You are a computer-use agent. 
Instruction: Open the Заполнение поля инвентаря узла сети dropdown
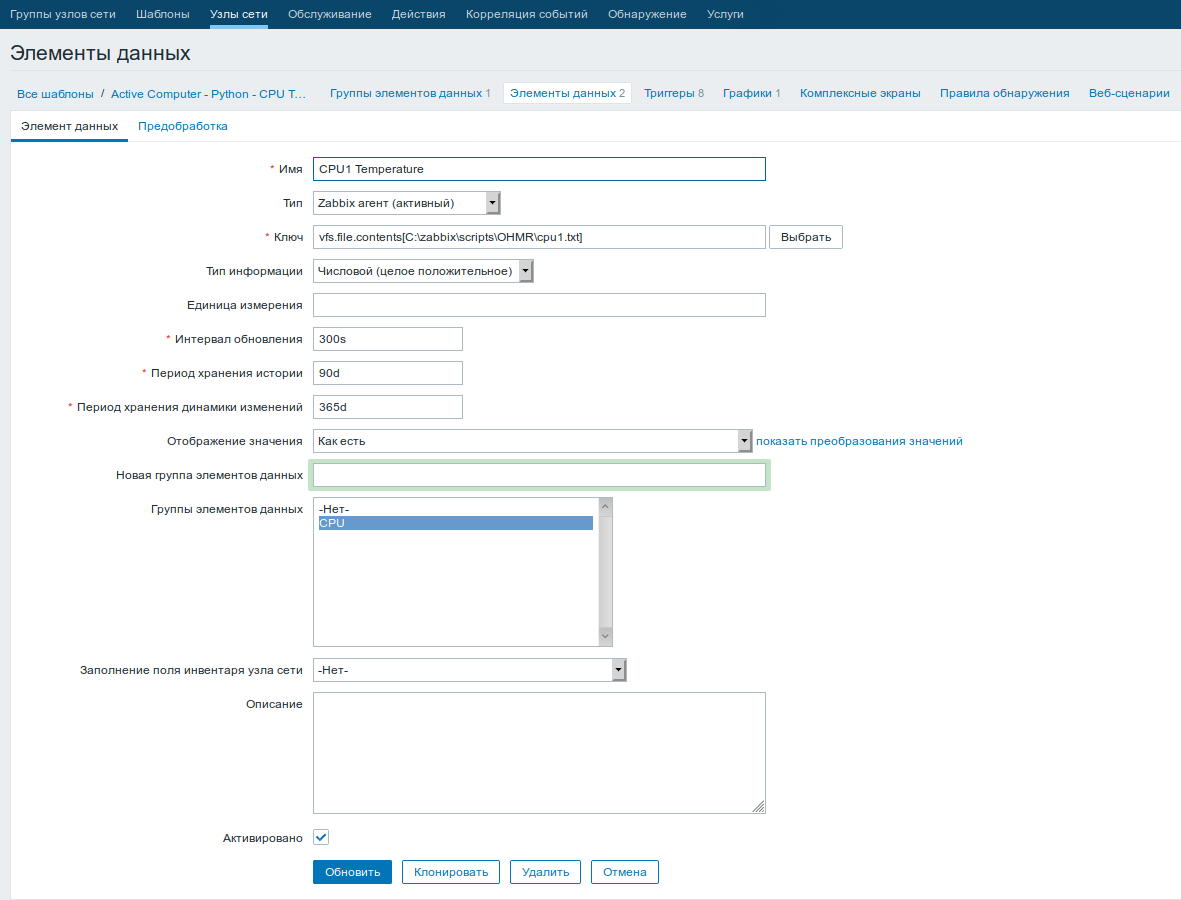pos(470,670)
